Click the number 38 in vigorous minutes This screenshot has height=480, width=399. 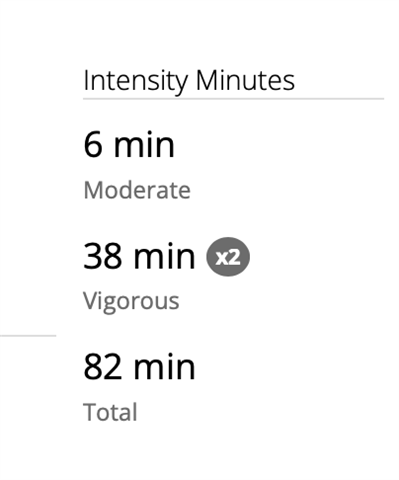coord(102,256)
